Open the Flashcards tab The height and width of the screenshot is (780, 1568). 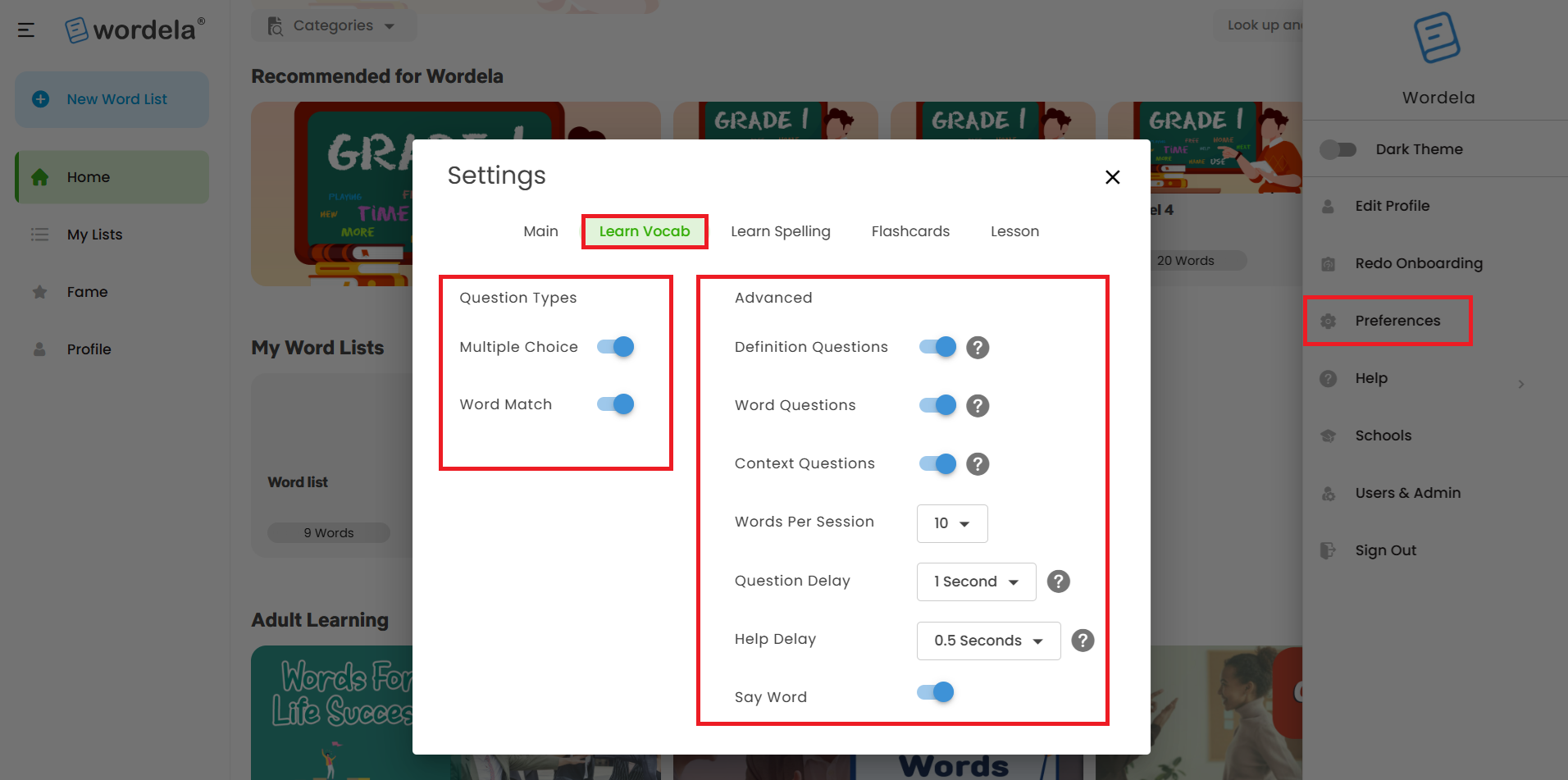[910, 231]
